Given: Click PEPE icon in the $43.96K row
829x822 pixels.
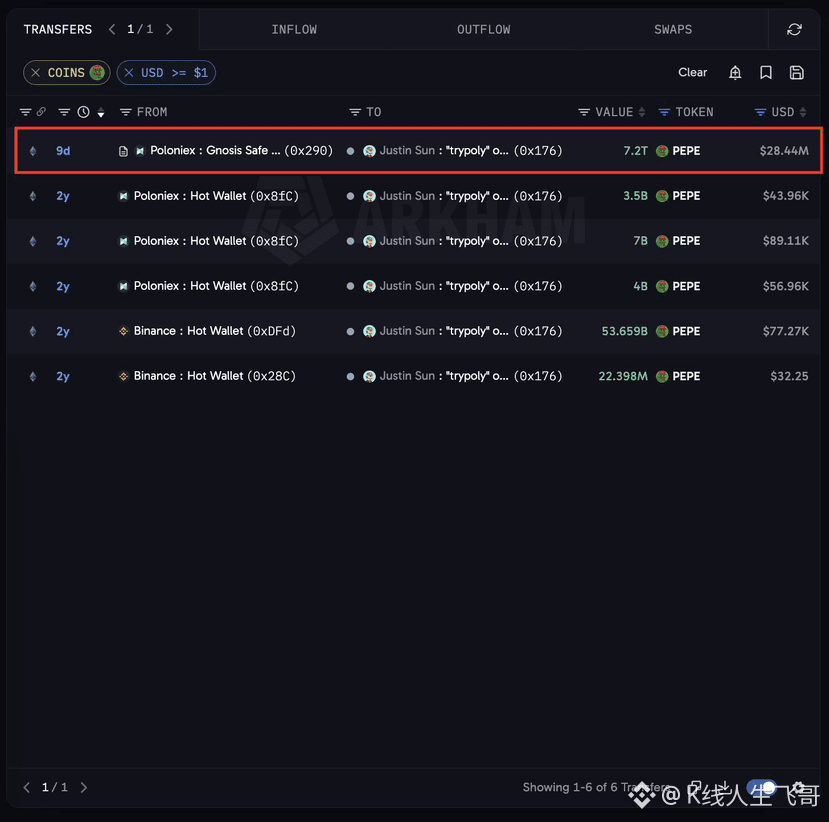Looking at the screenshot, I should coord(662,196).
